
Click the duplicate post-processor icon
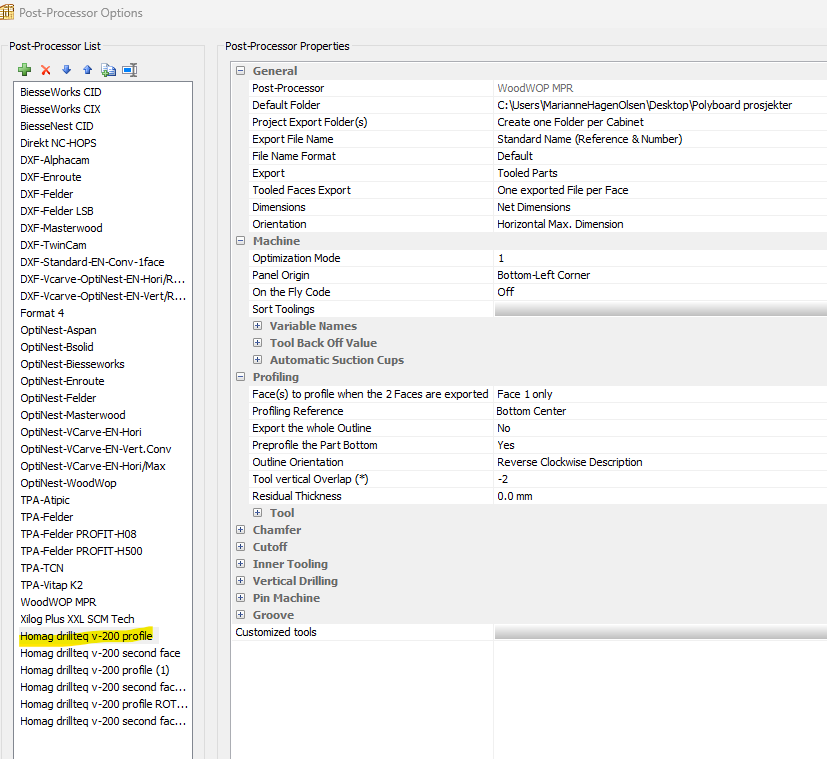click(x=108, y=70)
